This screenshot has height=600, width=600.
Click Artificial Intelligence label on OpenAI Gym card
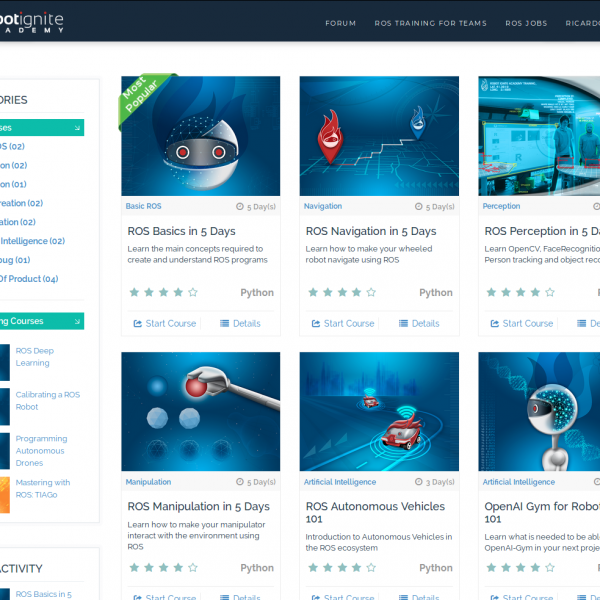tap(518, 482)
